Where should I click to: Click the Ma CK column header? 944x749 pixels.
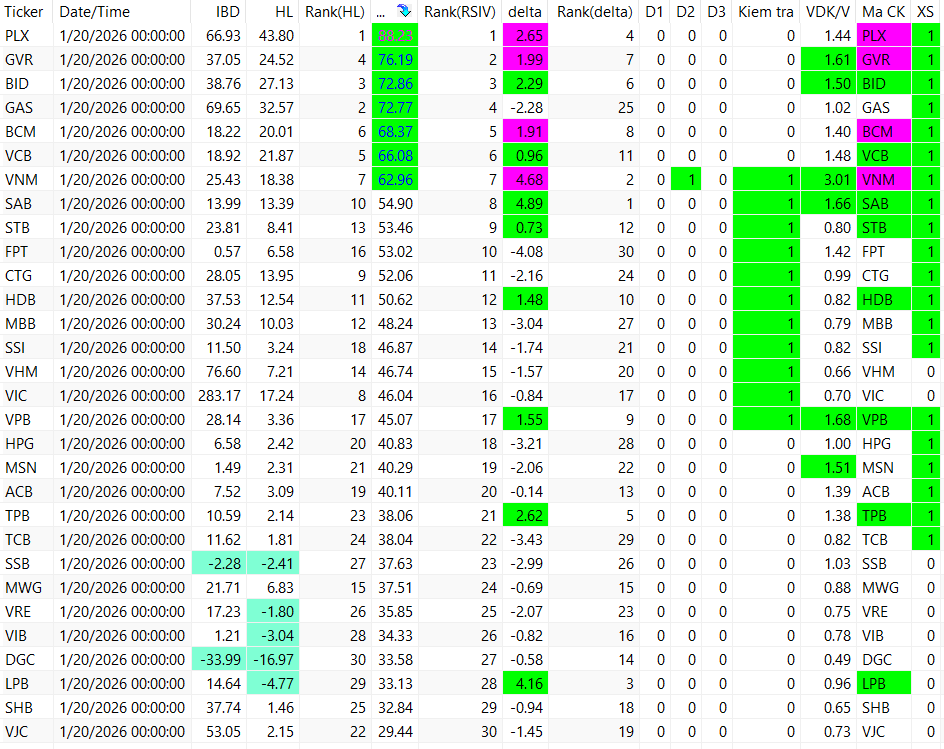(x=884, y=11)
